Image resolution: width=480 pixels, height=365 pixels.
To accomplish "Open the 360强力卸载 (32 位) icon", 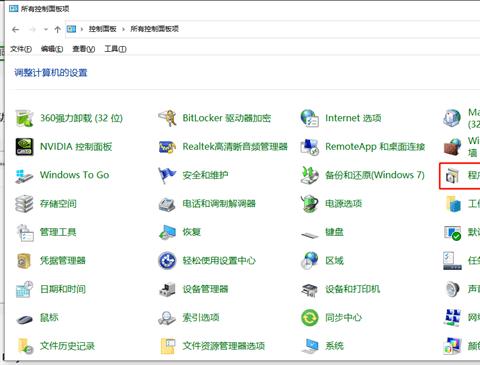I will tap(24, 118).
